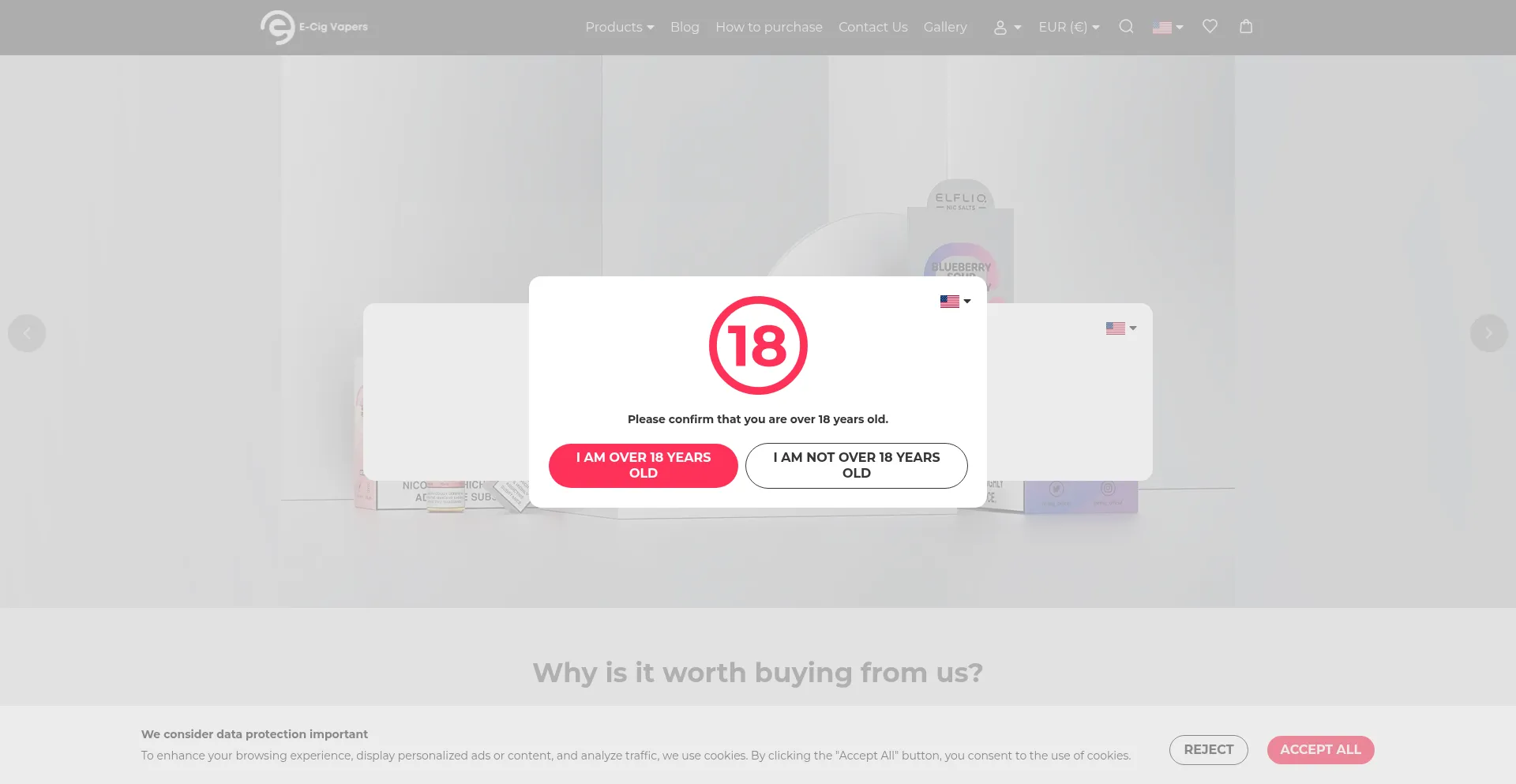Go to next slide arrow

1488,333
